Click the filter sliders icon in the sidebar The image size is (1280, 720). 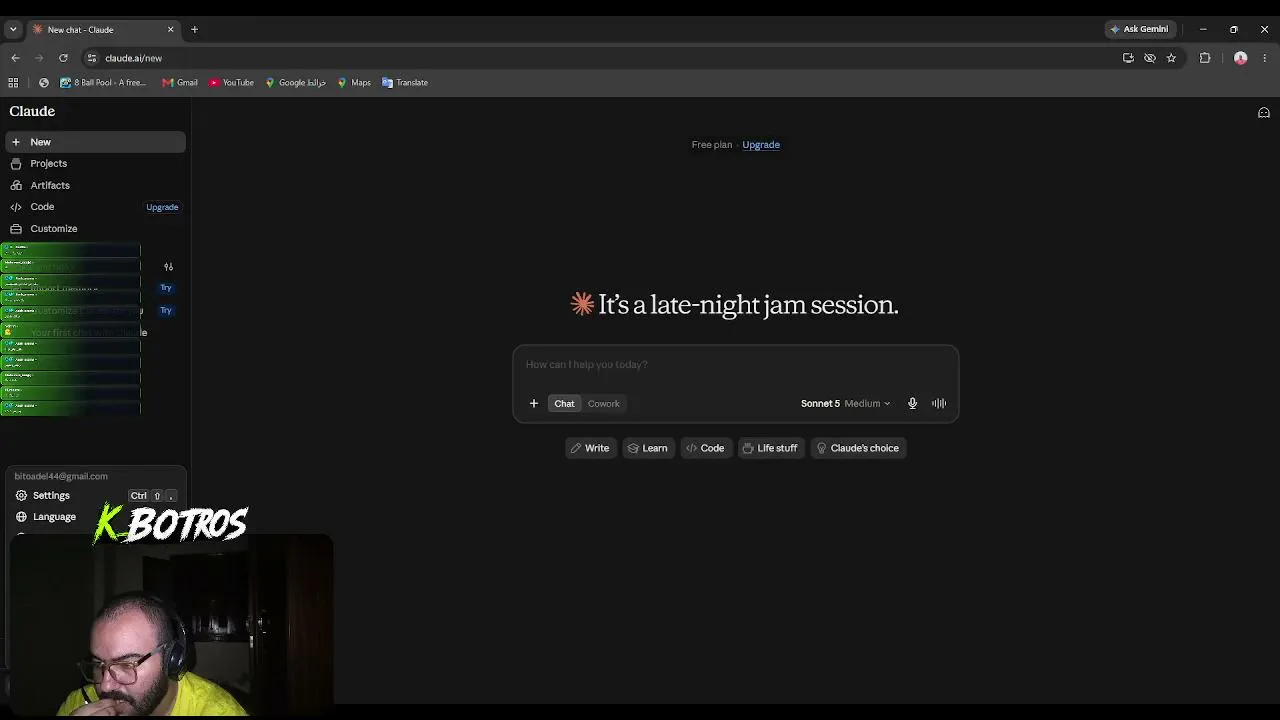[x=168, y=267]
